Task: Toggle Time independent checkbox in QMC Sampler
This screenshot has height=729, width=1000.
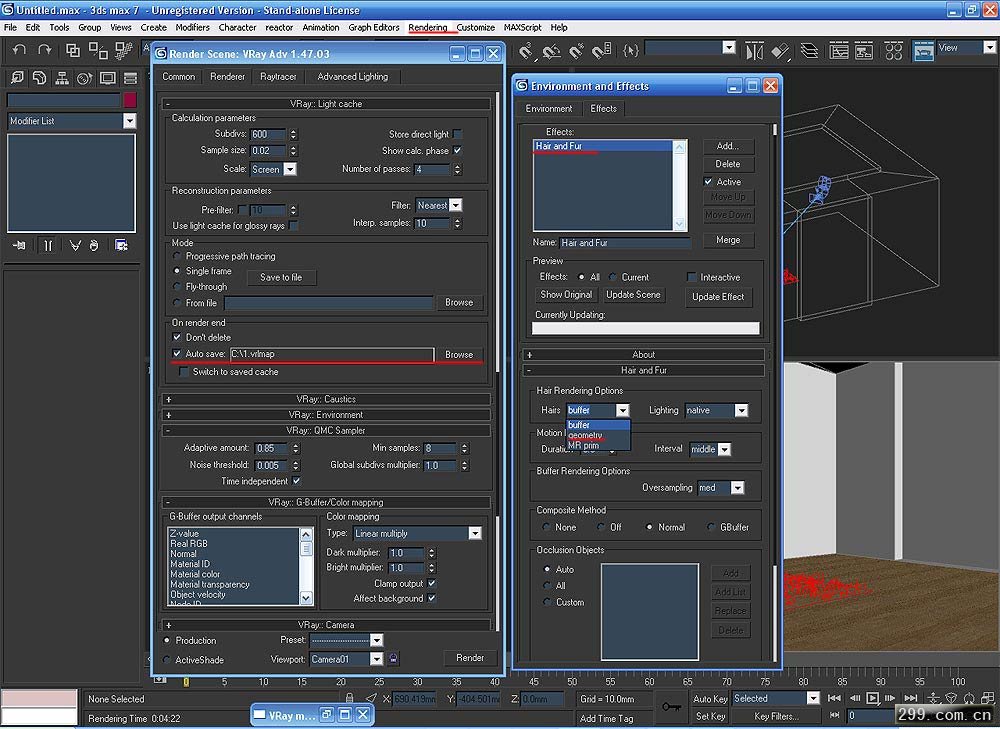Action: (x=297, y=481)
